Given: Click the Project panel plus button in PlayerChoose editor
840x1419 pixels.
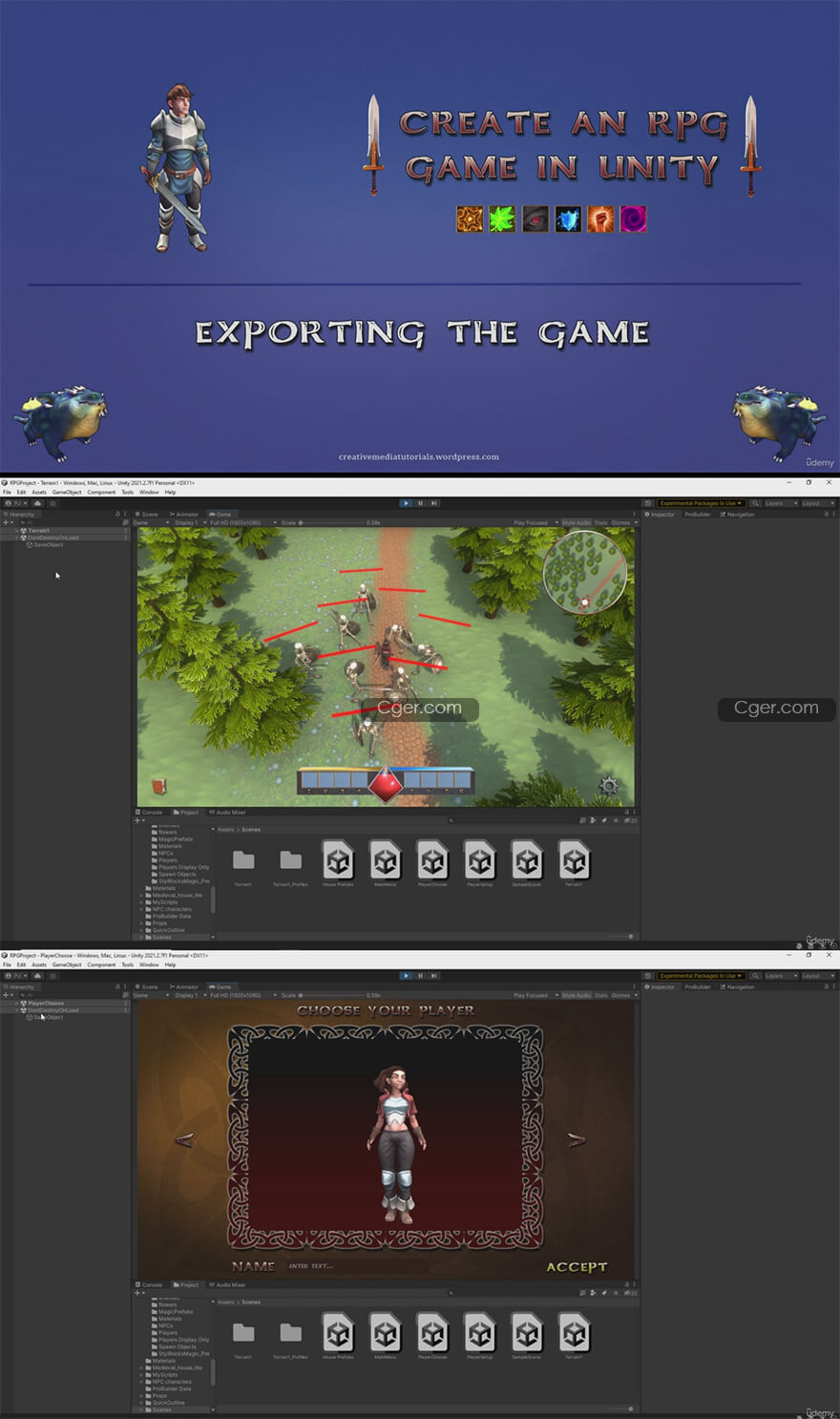Looking at the screenshot, I should click(138, 1293).
